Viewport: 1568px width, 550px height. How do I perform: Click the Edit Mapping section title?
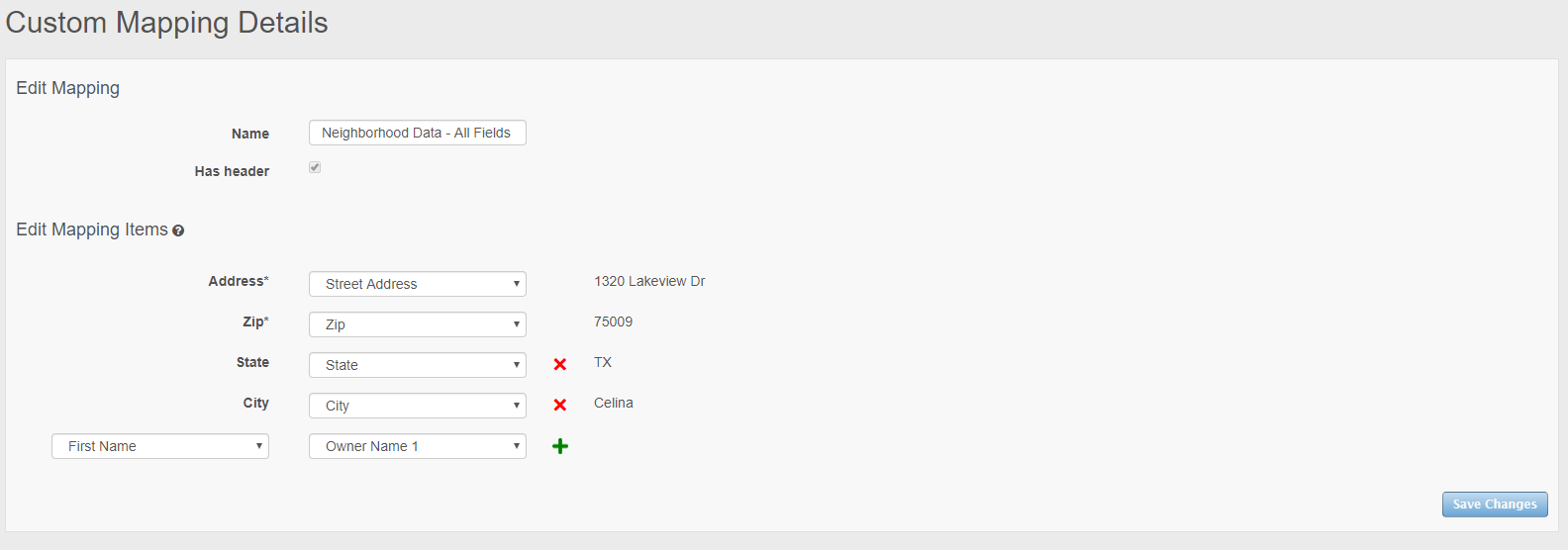(67, 88)
